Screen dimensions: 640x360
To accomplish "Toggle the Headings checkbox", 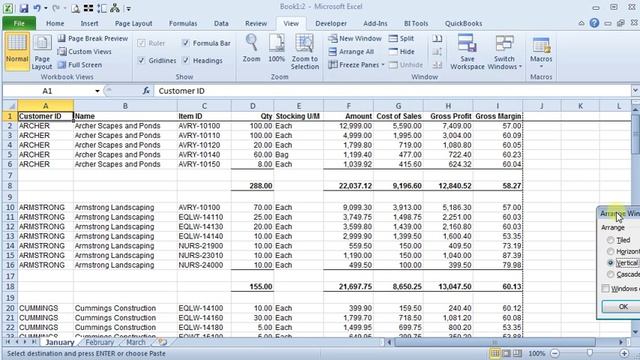I will [186, 60].
